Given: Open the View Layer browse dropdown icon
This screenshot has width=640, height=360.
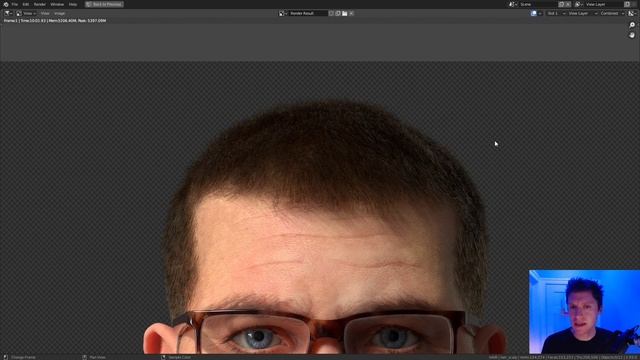Looking at the screenshot, I should tap(578, 4).
